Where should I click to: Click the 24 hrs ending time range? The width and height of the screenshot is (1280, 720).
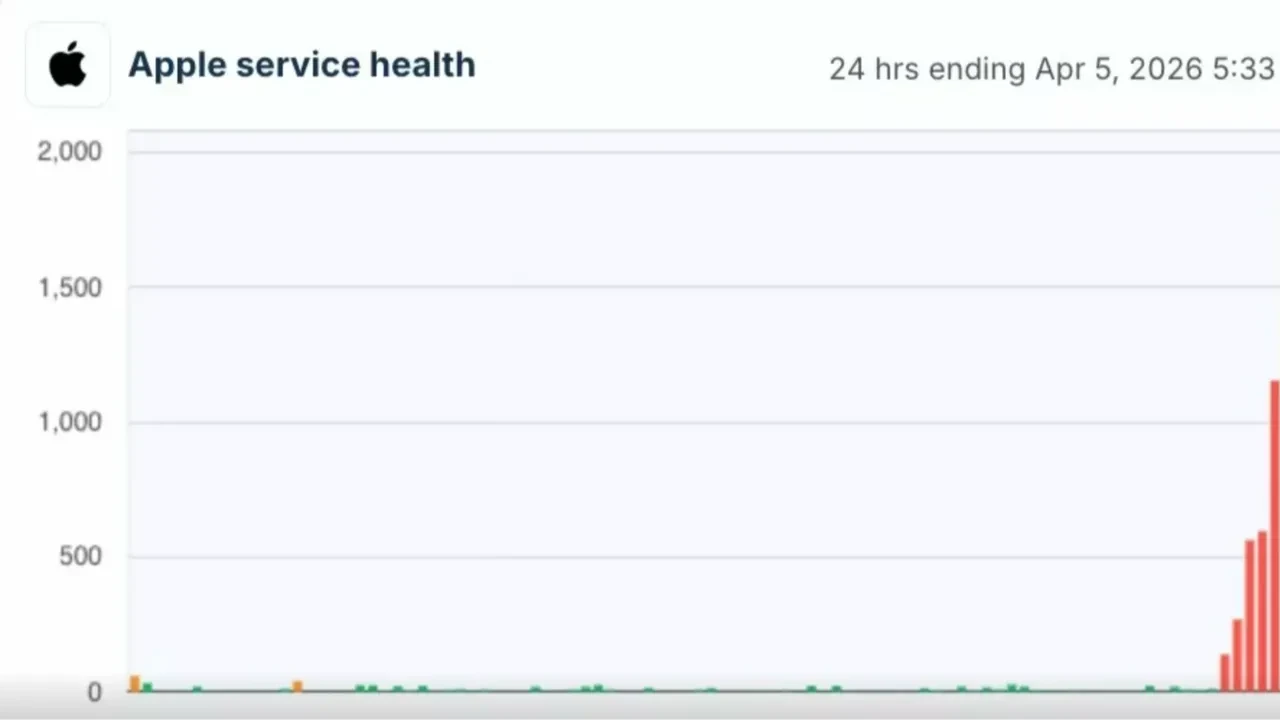click(1051, 69)
